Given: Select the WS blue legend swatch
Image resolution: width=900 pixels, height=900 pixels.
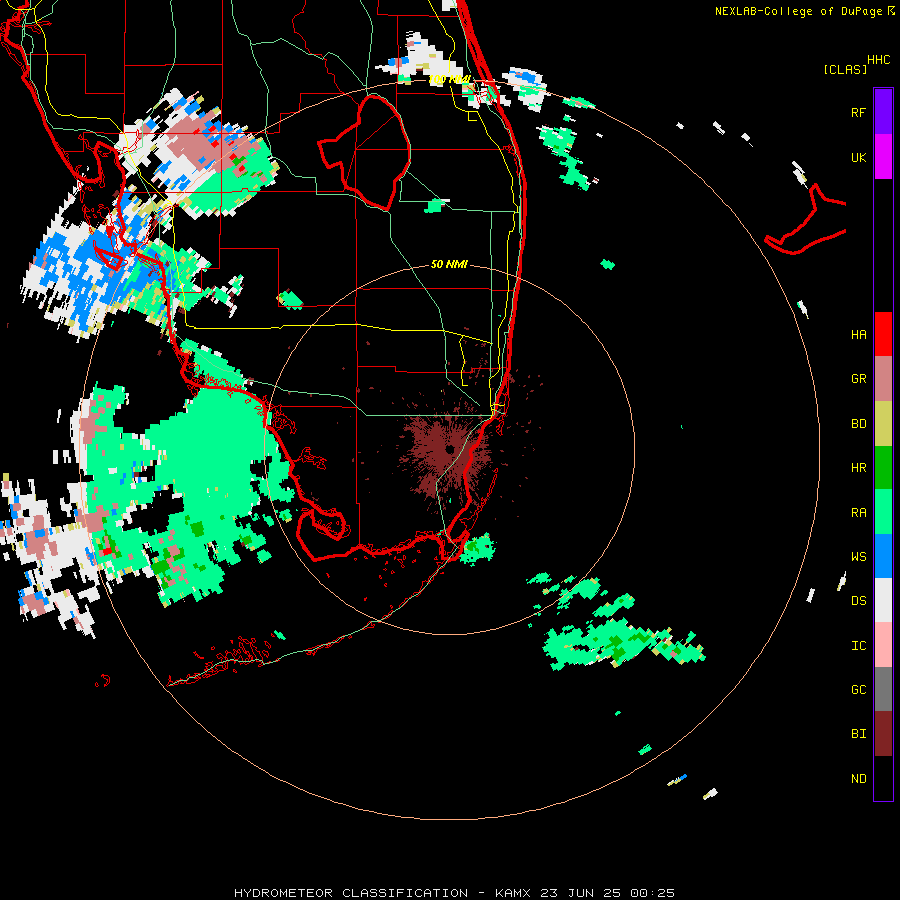Looking at the screenshot, I should [883, 556].
